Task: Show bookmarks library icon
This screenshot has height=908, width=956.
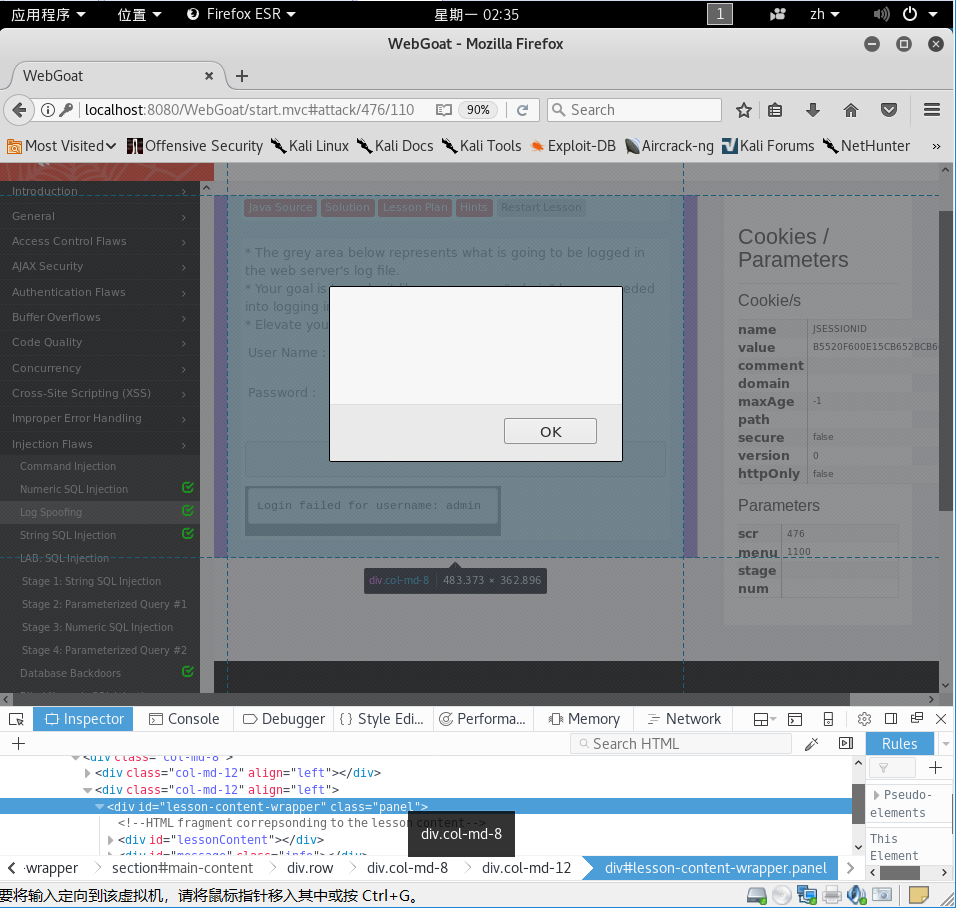Action: tap(775, 110)
